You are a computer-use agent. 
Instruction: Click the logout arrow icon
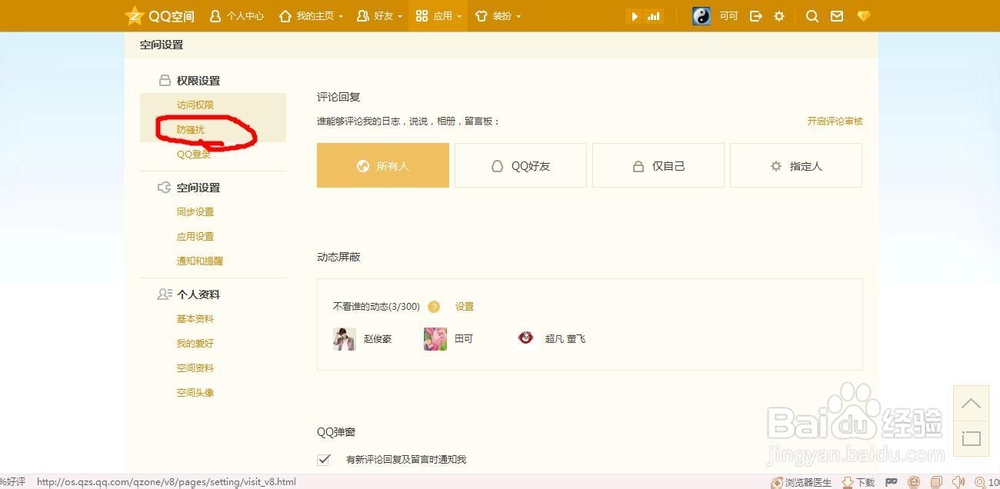click(756, 17)
